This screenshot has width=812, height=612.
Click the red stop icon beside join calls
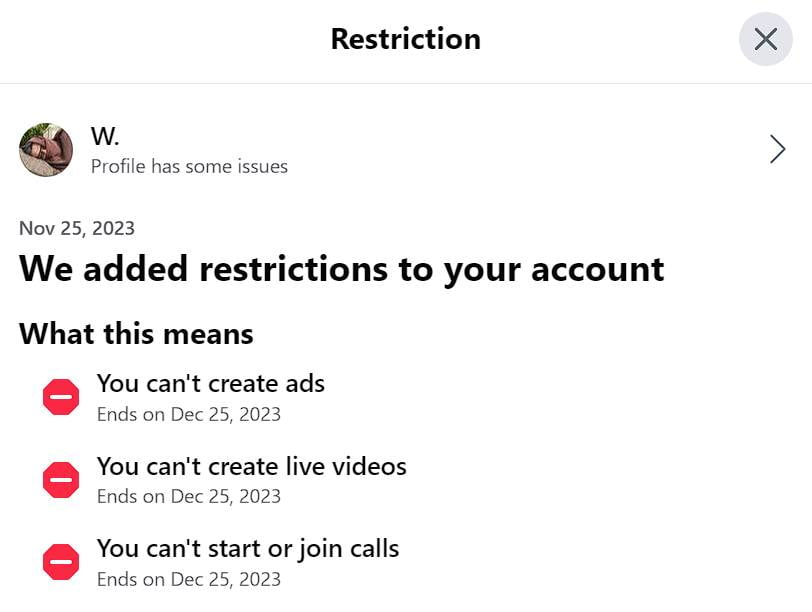coord(61,562)
